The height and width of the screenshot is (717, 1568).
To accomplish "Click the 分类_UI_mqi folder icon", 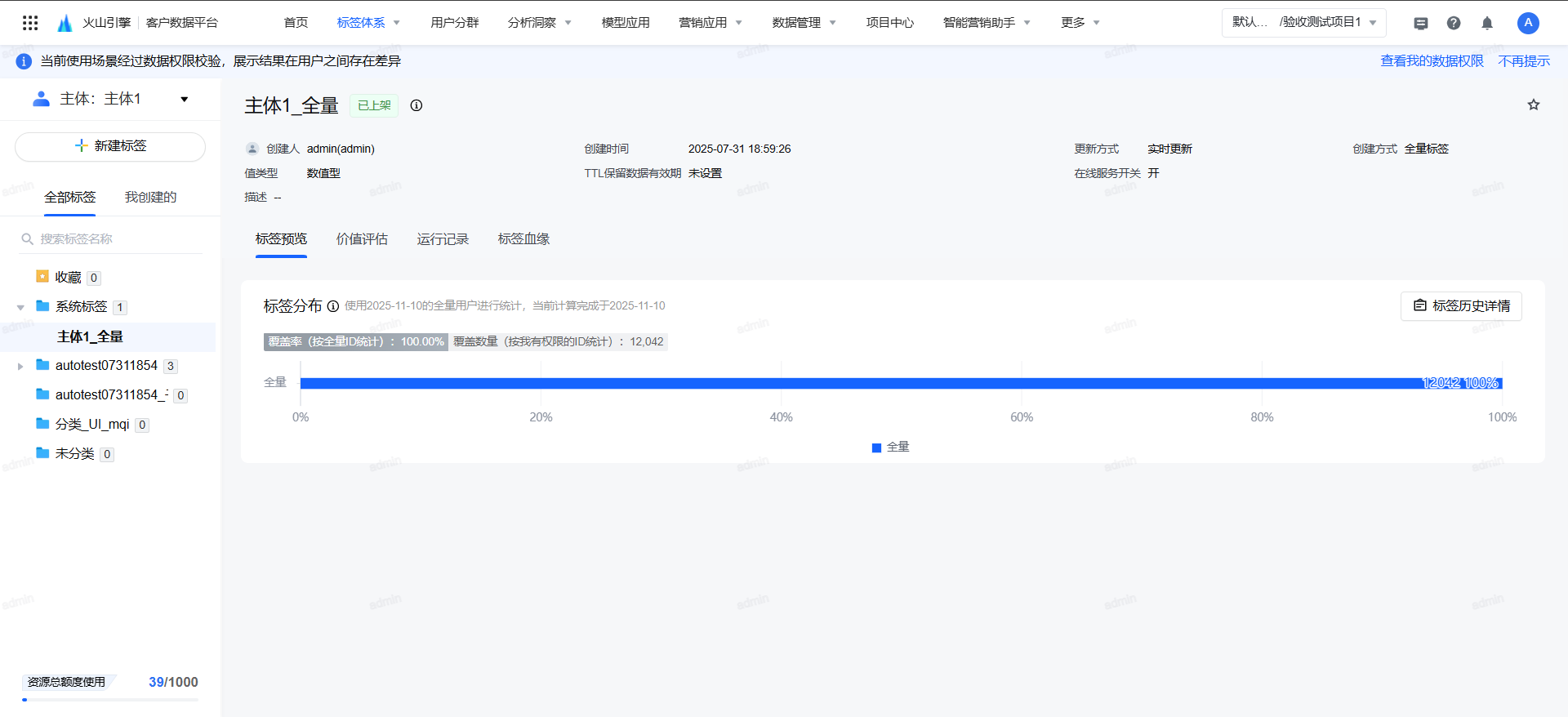I will pyautogui.click(x=42, y=424).
